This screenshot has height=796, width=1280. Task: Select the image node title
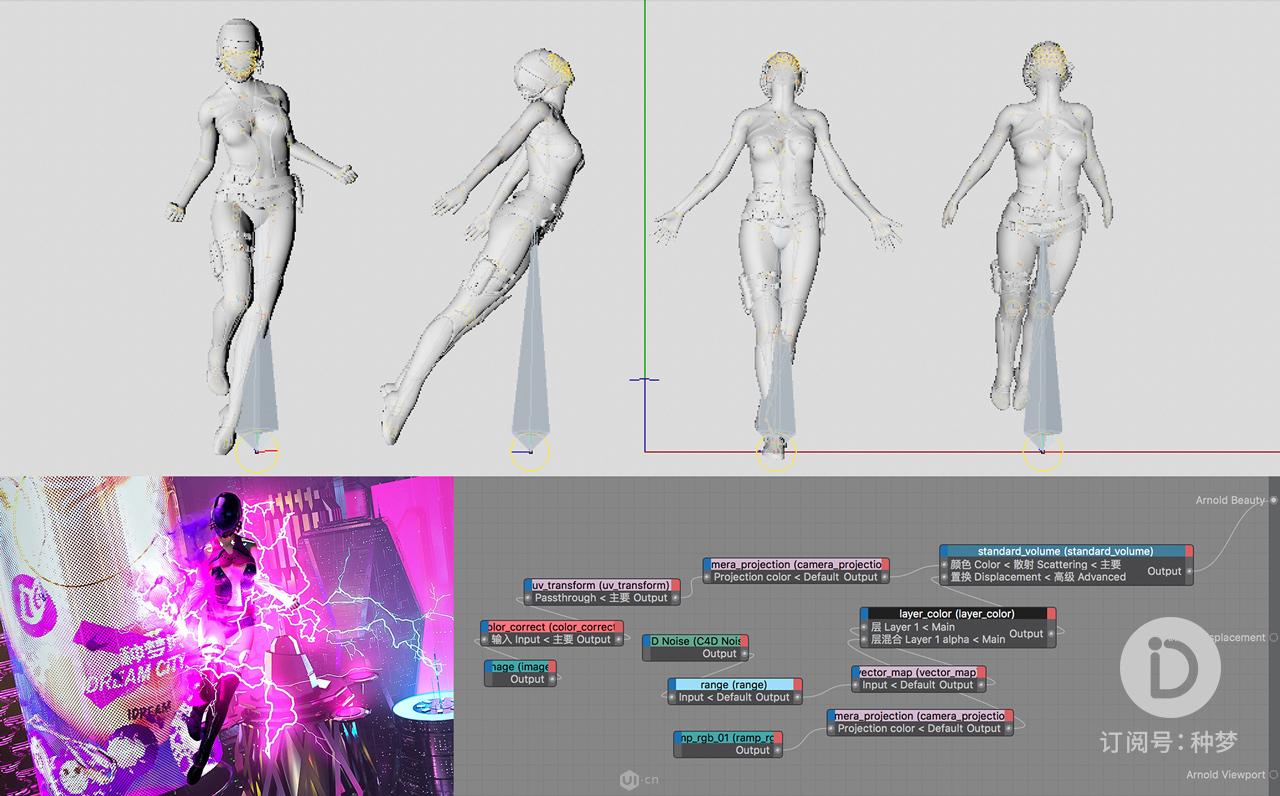[520, 666]
